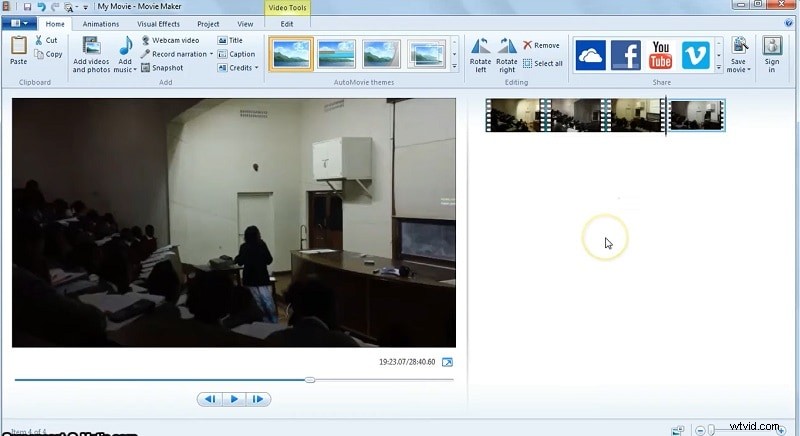Screen dimensions: 800x436
Task: Open the View tab
Action: (245, 24)
